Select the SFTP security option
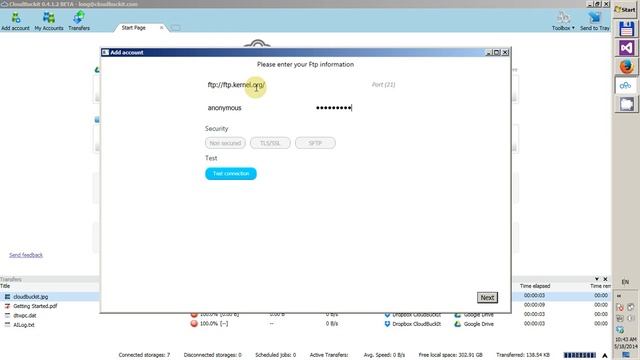Image resolution: width=640 pixels, height=360 pixels. (x=315, y=143)
